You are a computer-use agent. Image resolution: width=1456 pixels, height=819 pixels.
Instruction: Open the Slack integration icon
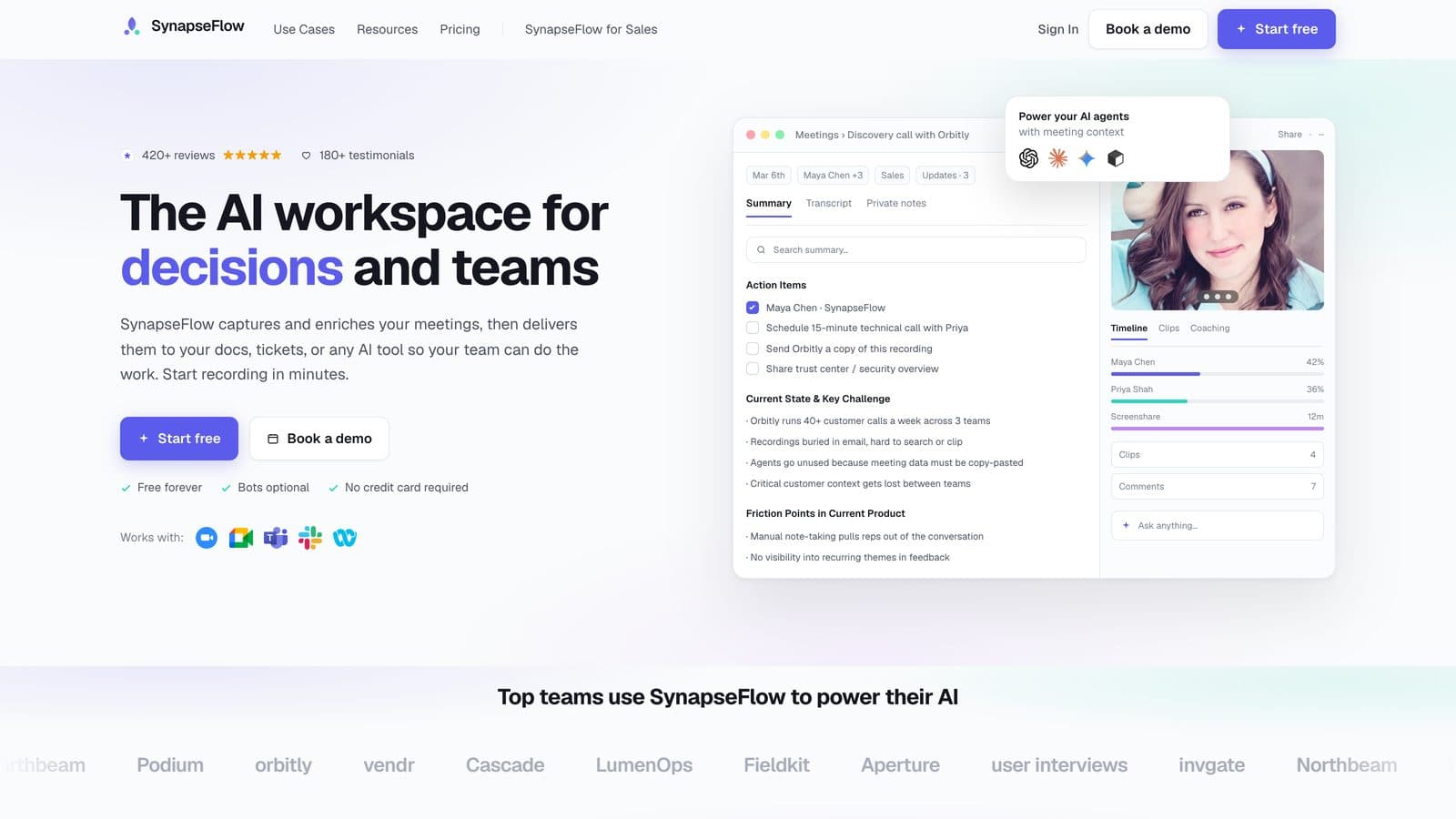pos(310,538)
